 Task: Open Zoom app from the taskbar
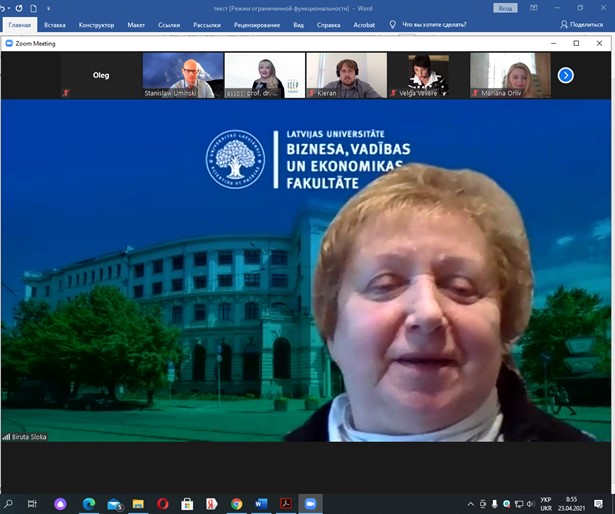click(x=308, y=504)
